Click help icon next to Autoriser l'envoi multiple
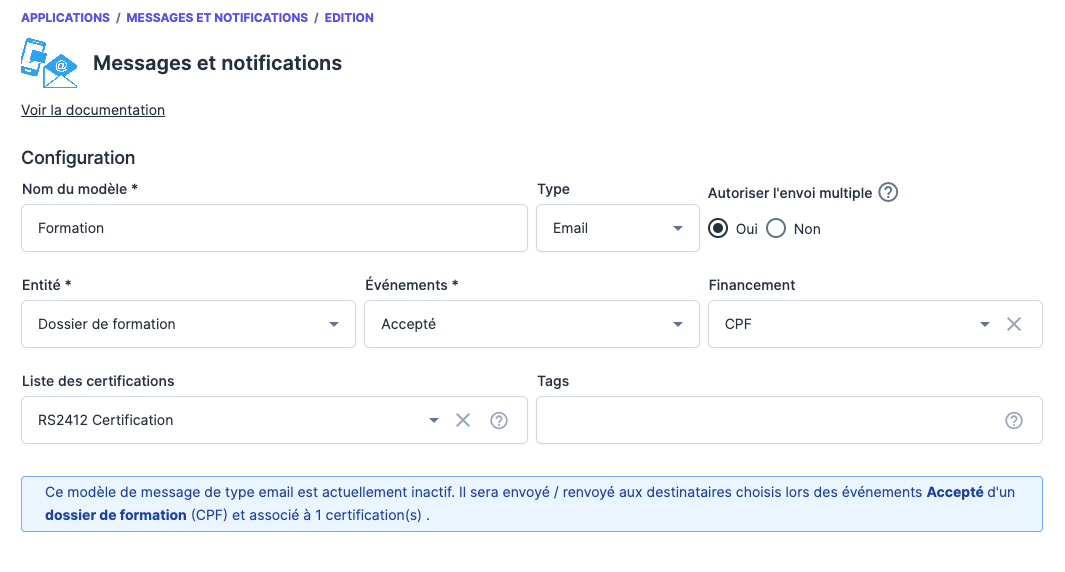Viewport: 1065px width, 572px height. click(887, 192)
